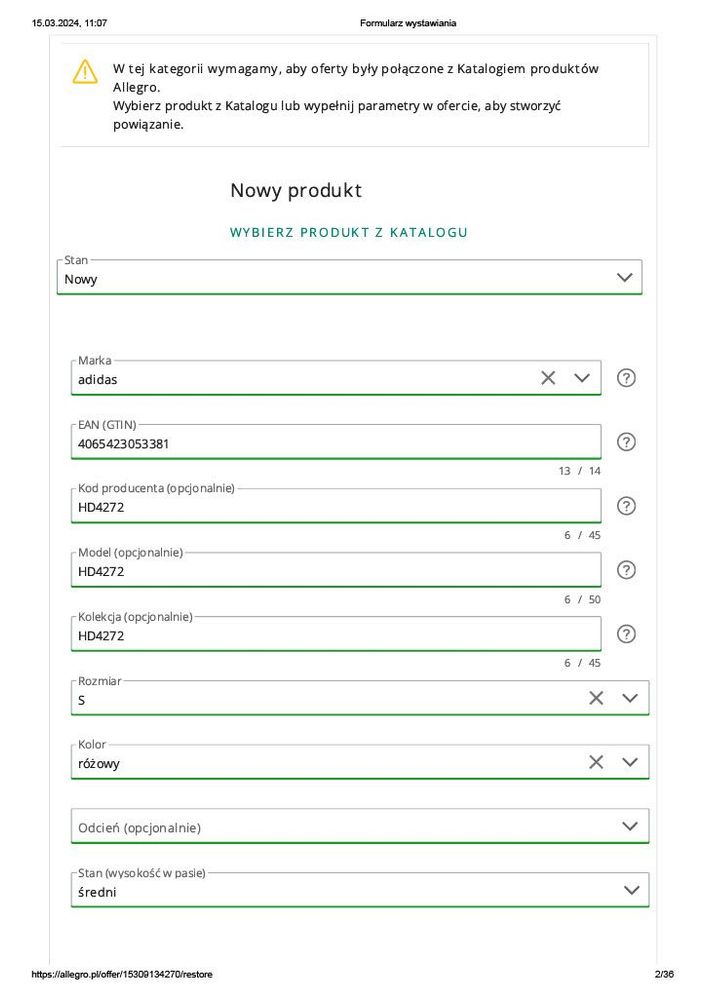Expand the Stan dropdown showing Nowy
This screenshot has width=704, height=998.
point(625,278)
